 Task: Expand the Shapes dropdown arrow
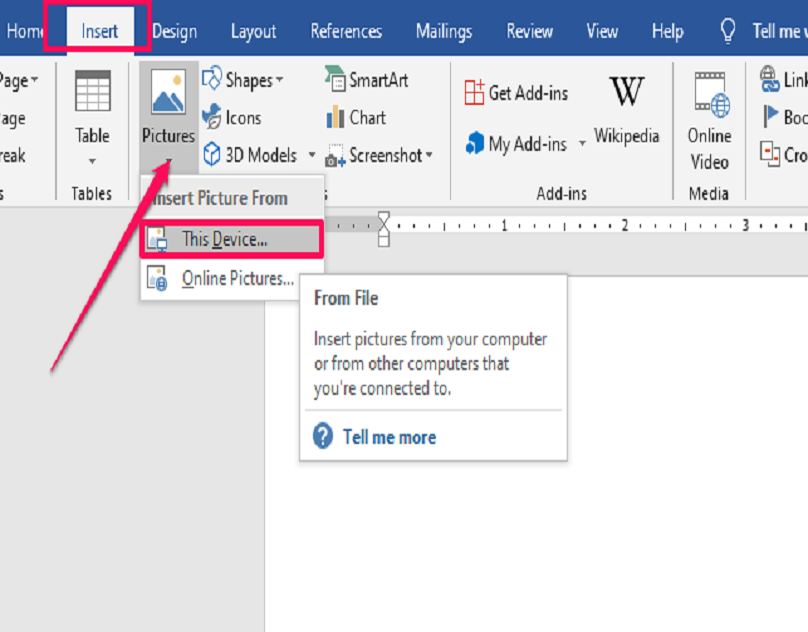pos(279,80)
